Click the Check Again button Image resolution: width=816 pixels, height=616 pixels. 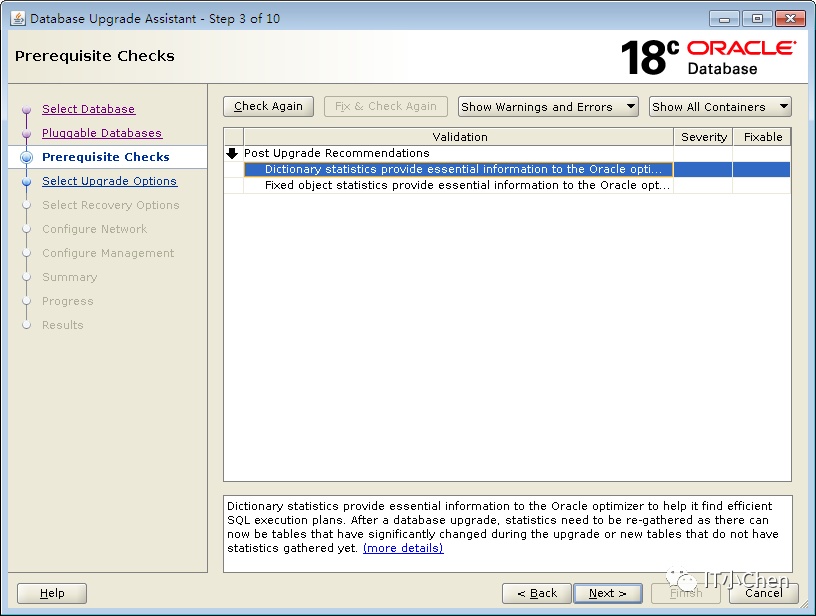pyautogui.click(x=268, y=106)
